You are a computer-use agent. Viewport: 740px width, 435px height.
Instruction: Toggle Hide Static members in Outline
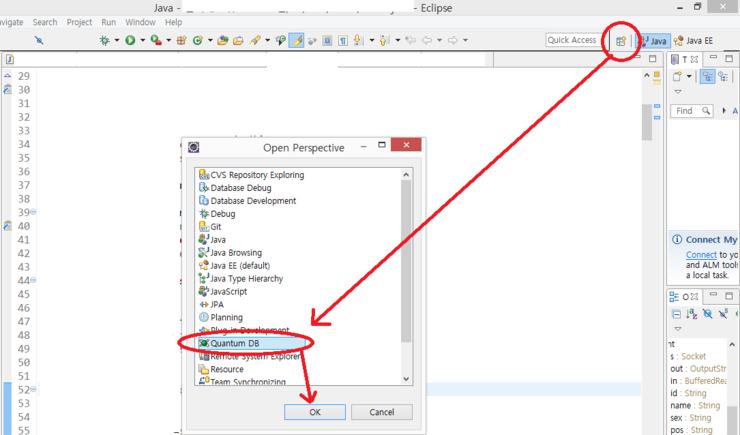[722, 313]
